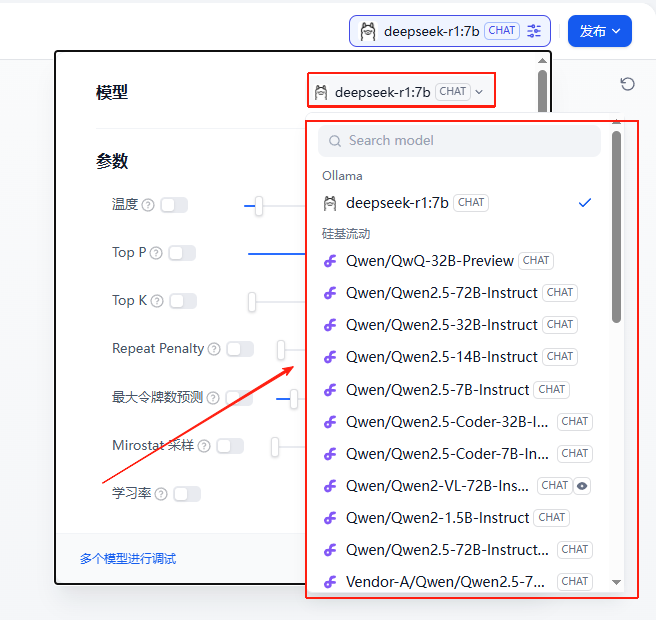Click the vision eye icon on Qwen2-VL-72B
The width and height of the screenshot is (656, 620).
[x=583, y=486]
